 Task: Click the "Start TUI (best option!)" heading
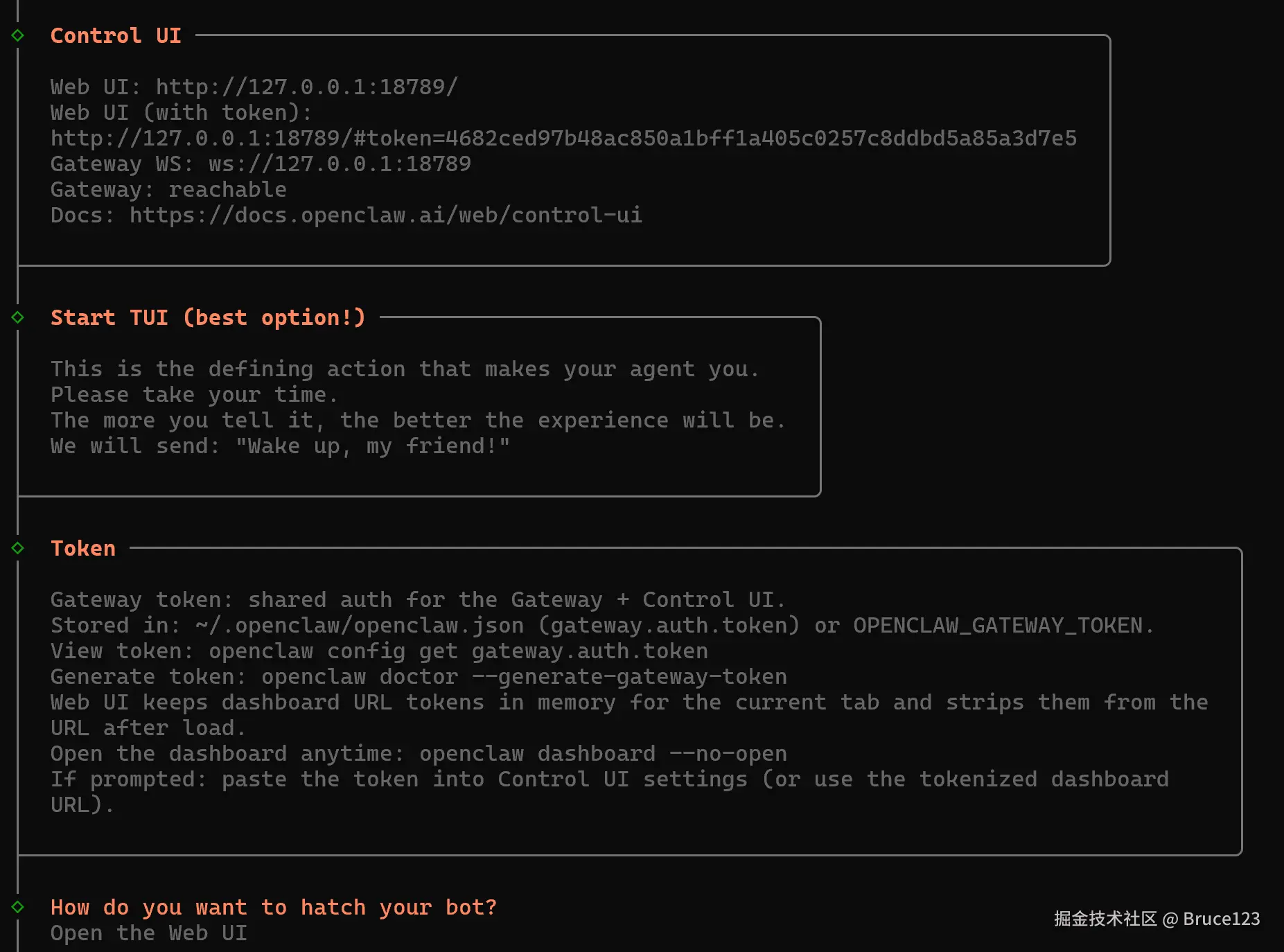click(x=208, y=317)
